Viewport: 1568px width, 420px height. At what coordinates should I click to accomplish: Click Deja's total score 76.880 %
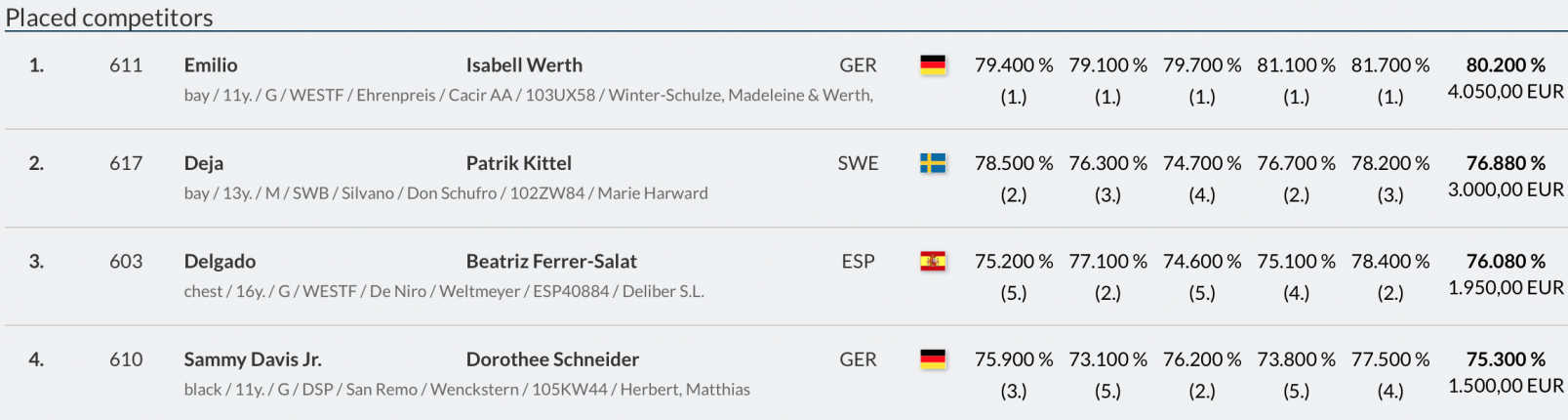(1506, 163)
